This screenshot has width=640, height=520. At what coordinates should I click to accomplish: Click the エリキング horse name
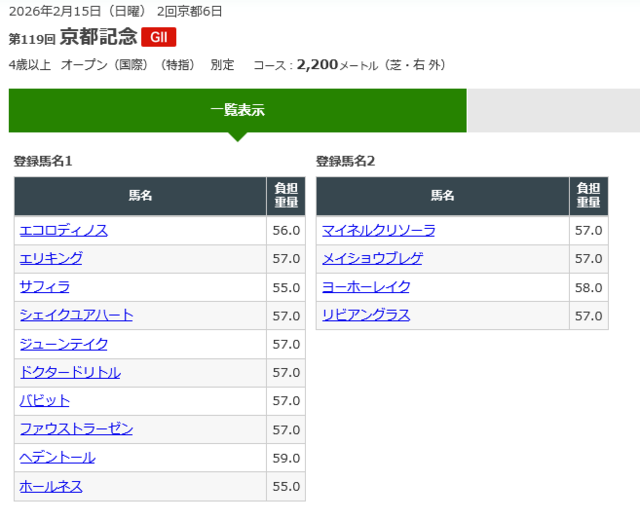(x=51, y=258)
